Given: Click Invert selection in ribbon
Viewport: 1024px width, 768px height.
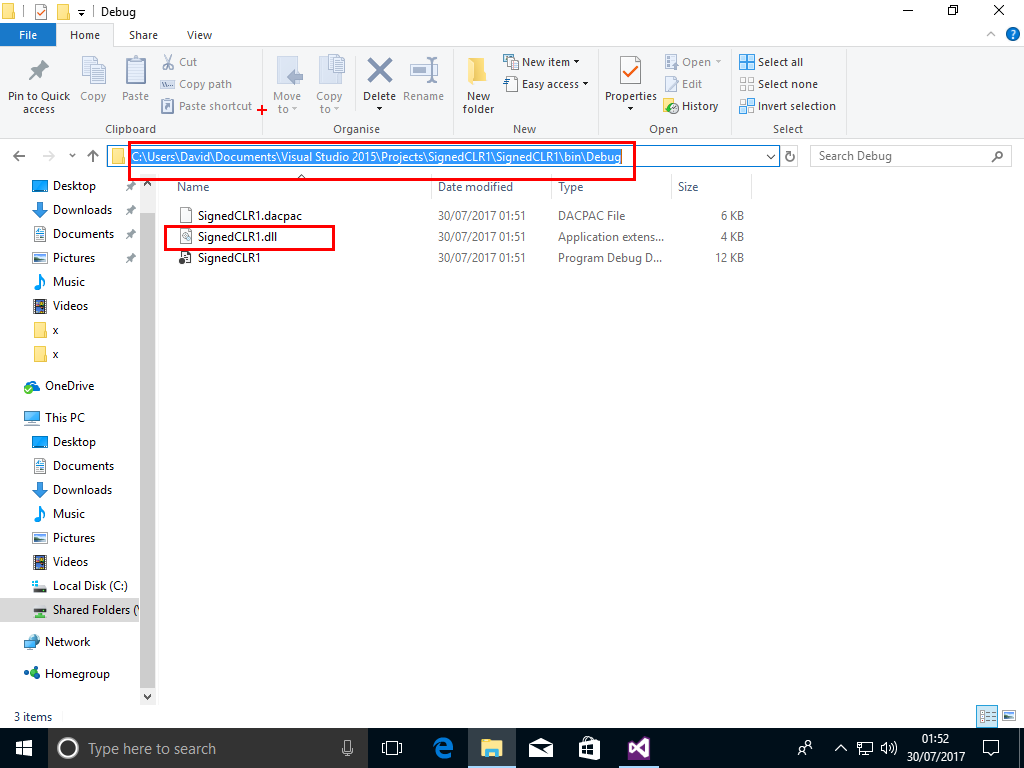Looking at the screenshot, I should (787, 106).
